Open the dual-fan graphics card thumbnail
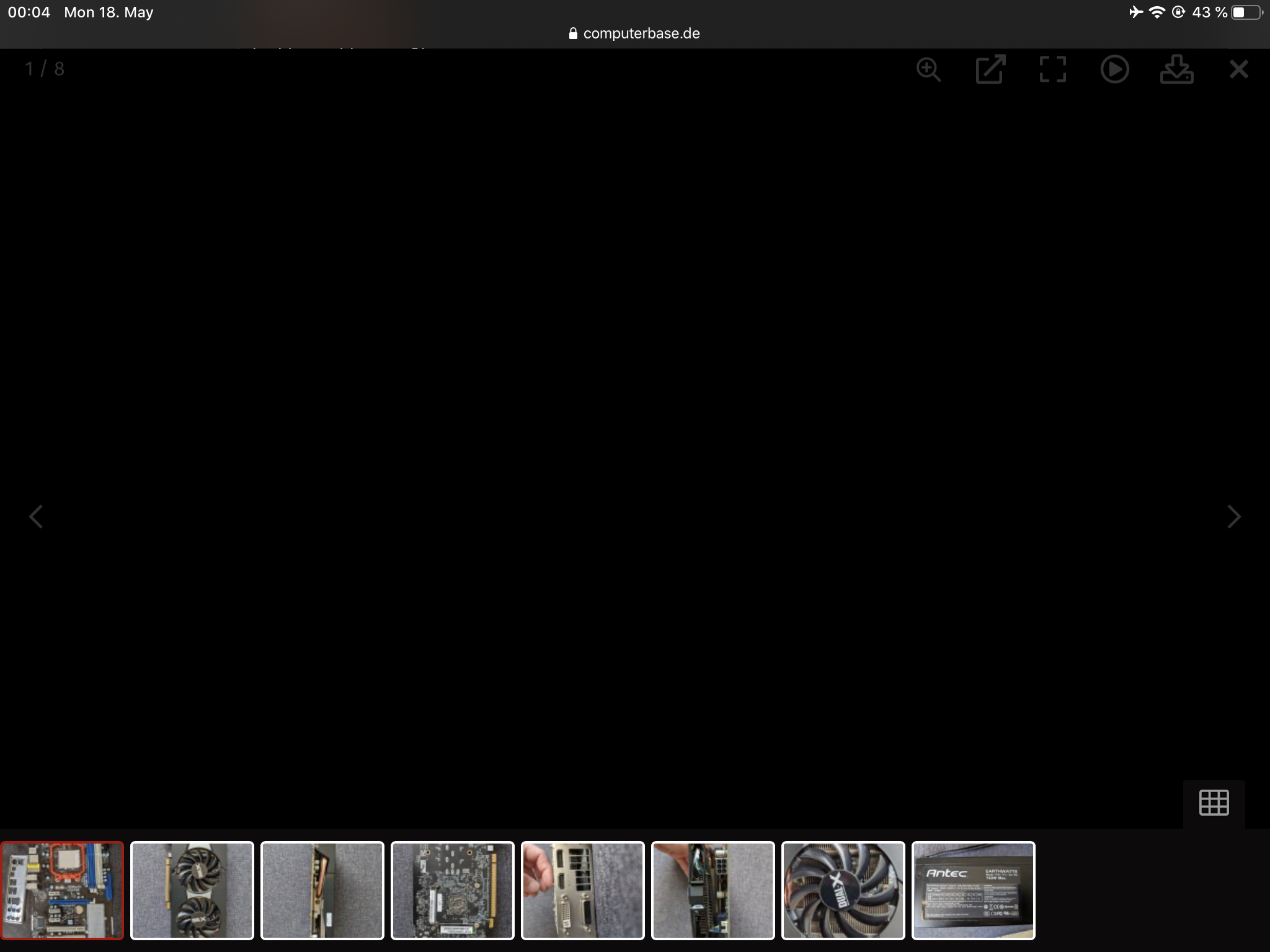The image size is (1270, 952). (192, 890)
